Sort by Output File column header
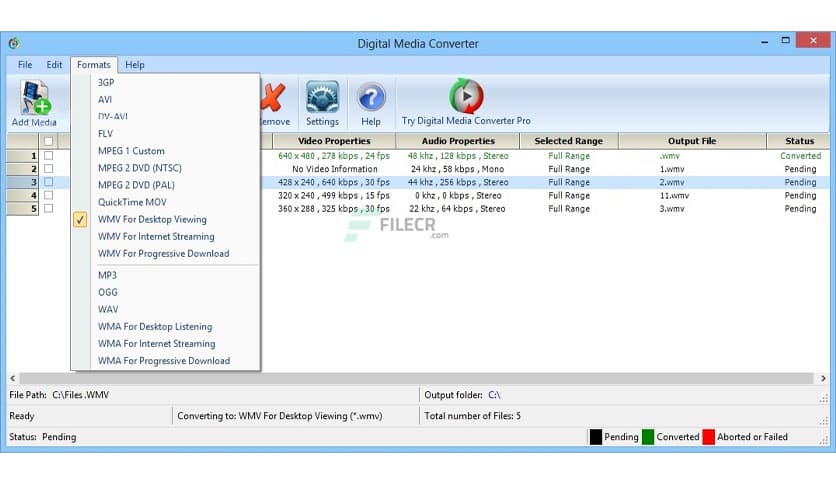836x484 pixels. (x=692, y=141)
